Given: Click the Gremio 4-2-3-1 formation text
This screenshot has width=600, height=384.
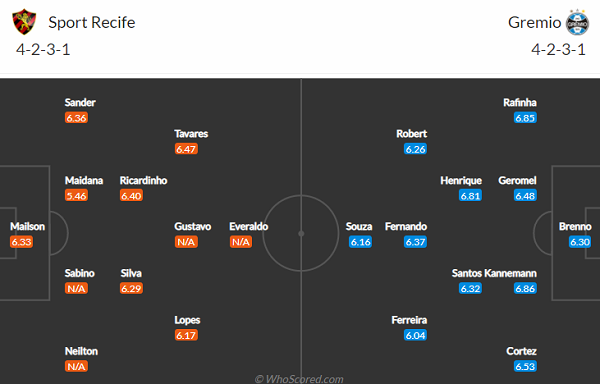Looking at the screenshot, I should click(x=558, y=50).
